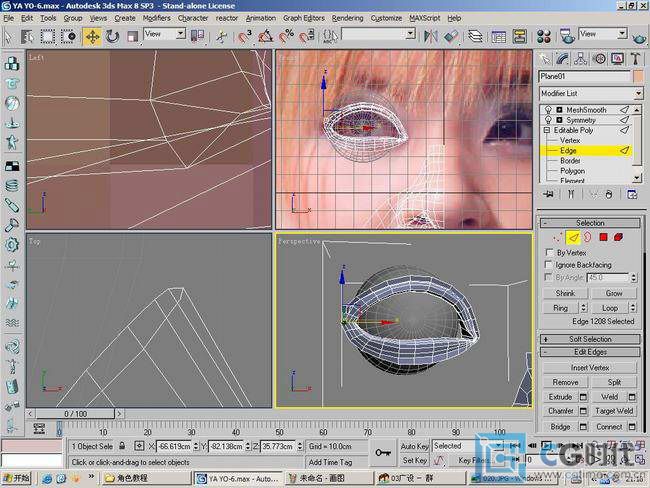Toggle the Angle Snap icon

click(x=266, y=36)
